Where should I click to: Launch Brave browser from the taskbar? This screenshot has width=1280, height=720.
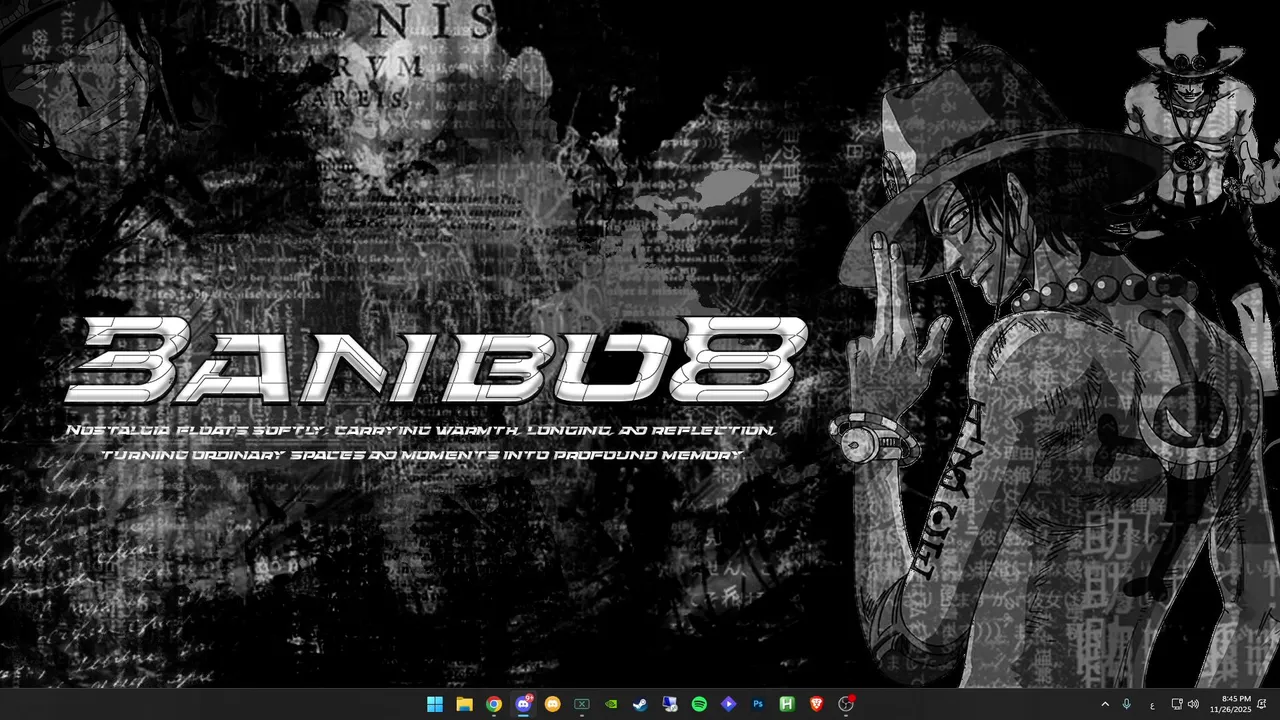tap(816, 704)
